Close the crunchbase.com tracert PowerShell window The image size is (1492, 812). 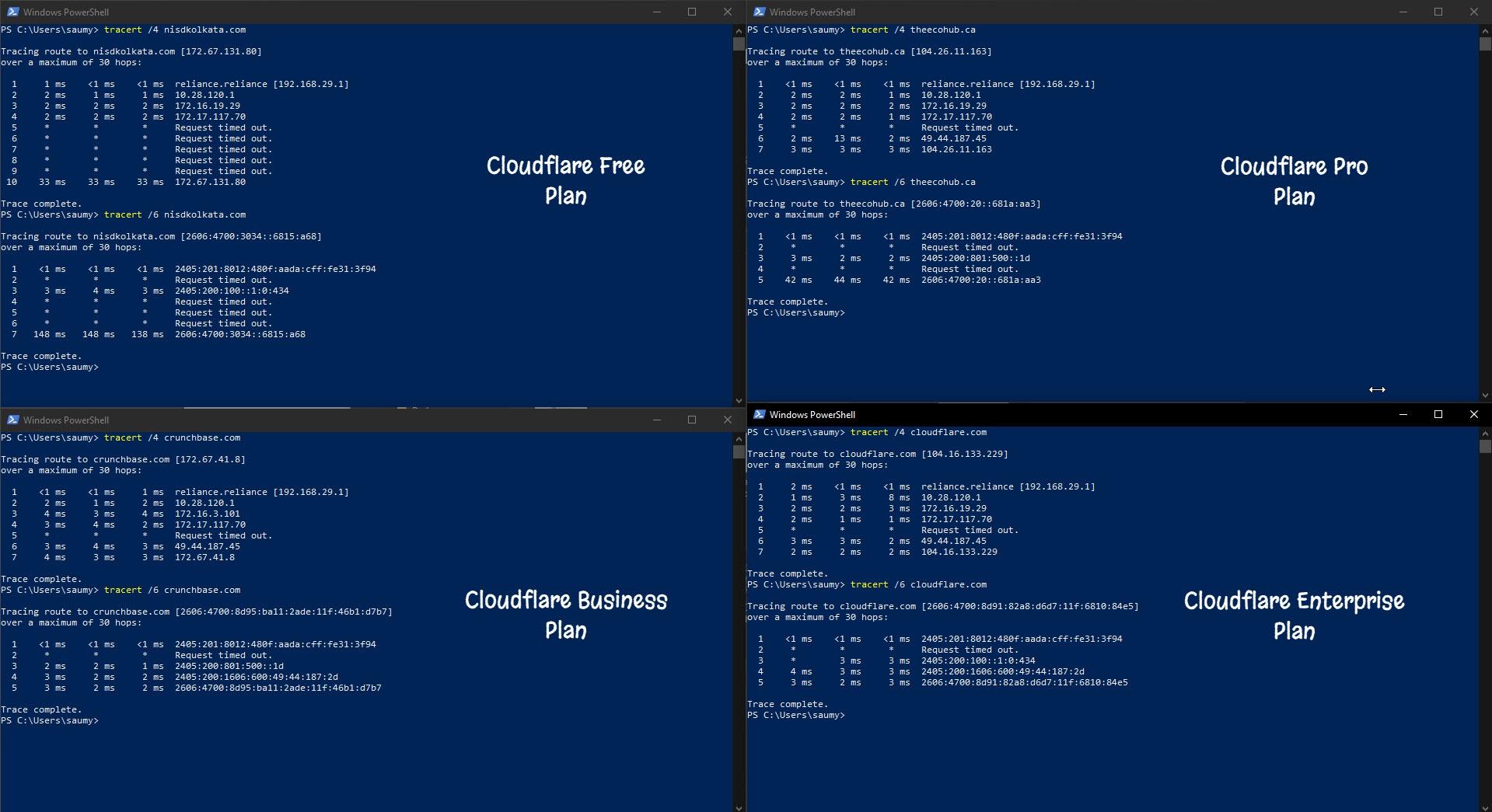point(727,420)
